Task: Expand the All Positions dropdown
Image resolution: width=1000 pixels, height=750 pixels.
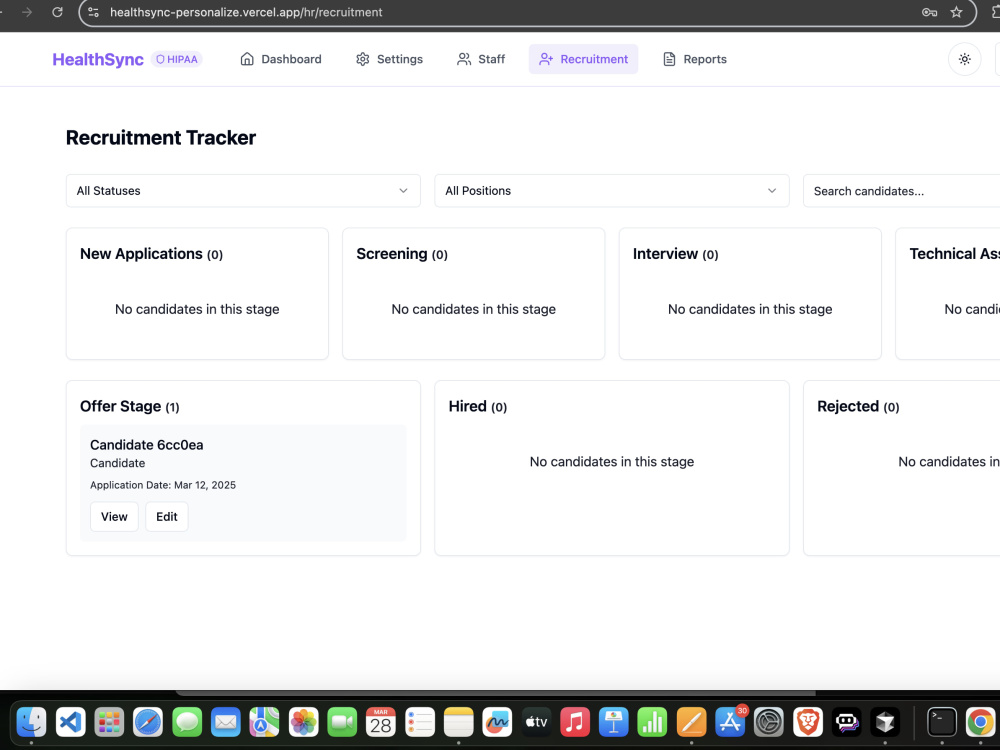Action: [612, 191]
